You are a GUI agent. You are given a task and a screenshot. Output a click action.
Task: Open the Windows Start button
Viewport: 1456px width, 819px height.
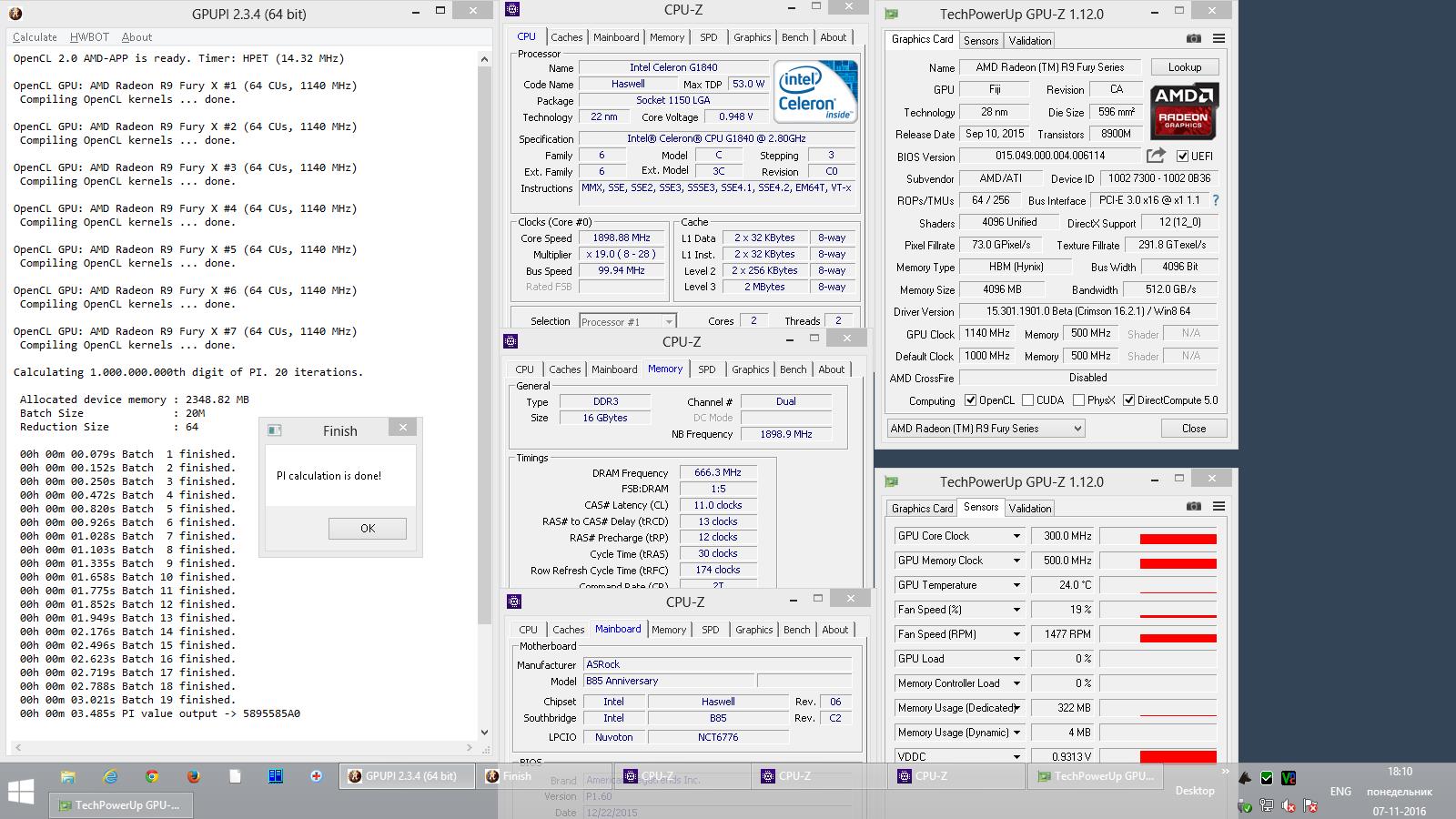(x=20, y=791)
